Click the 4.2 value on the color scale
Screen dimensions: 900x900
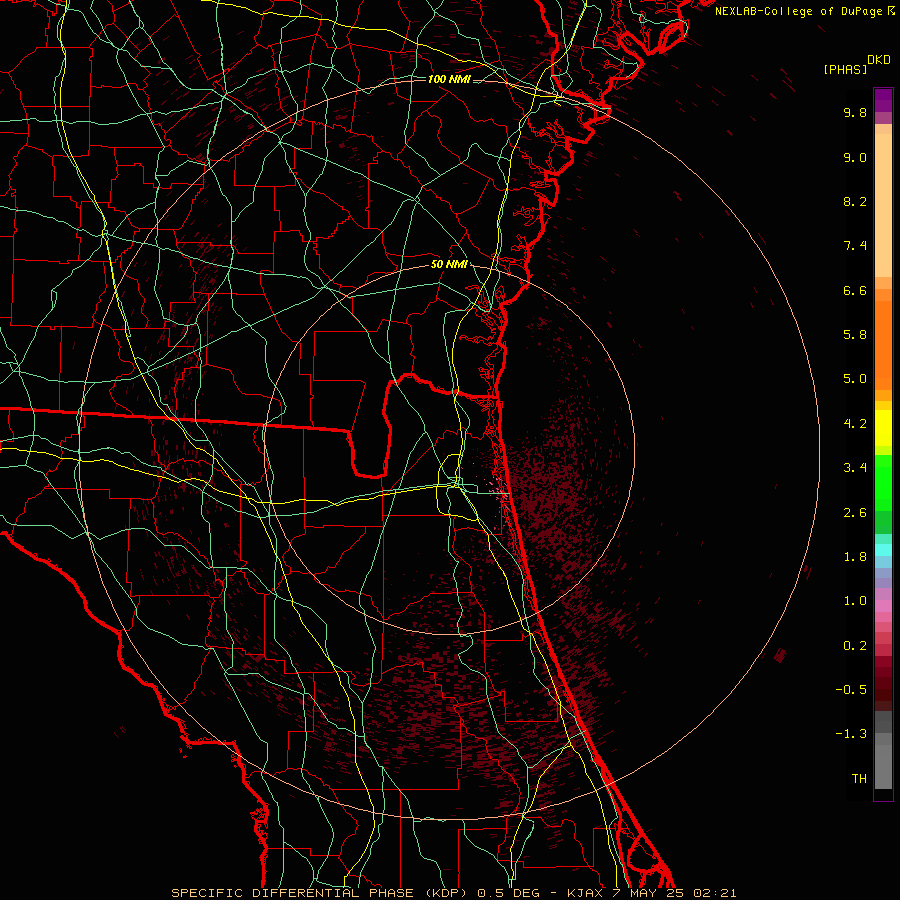(x=855, y=424)
